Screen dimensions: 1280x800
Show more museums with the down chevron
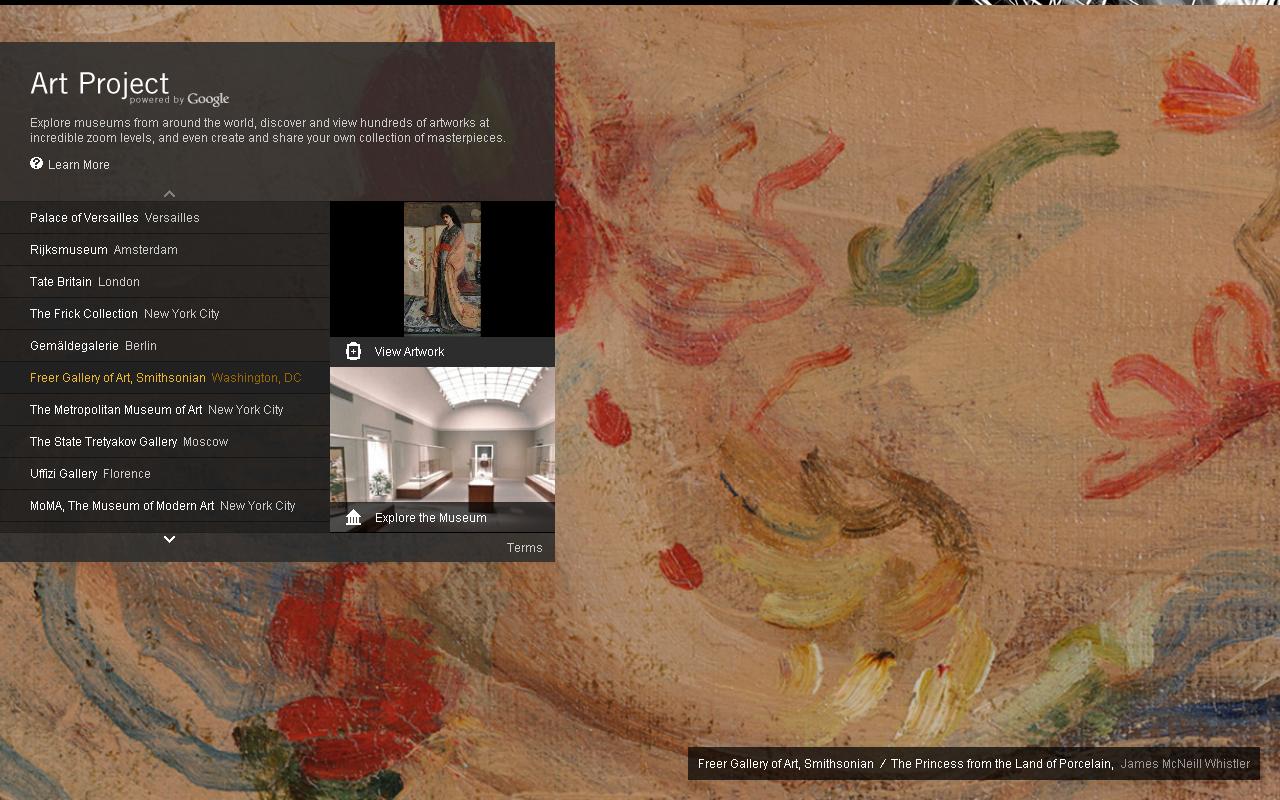(x=169, y=539)
